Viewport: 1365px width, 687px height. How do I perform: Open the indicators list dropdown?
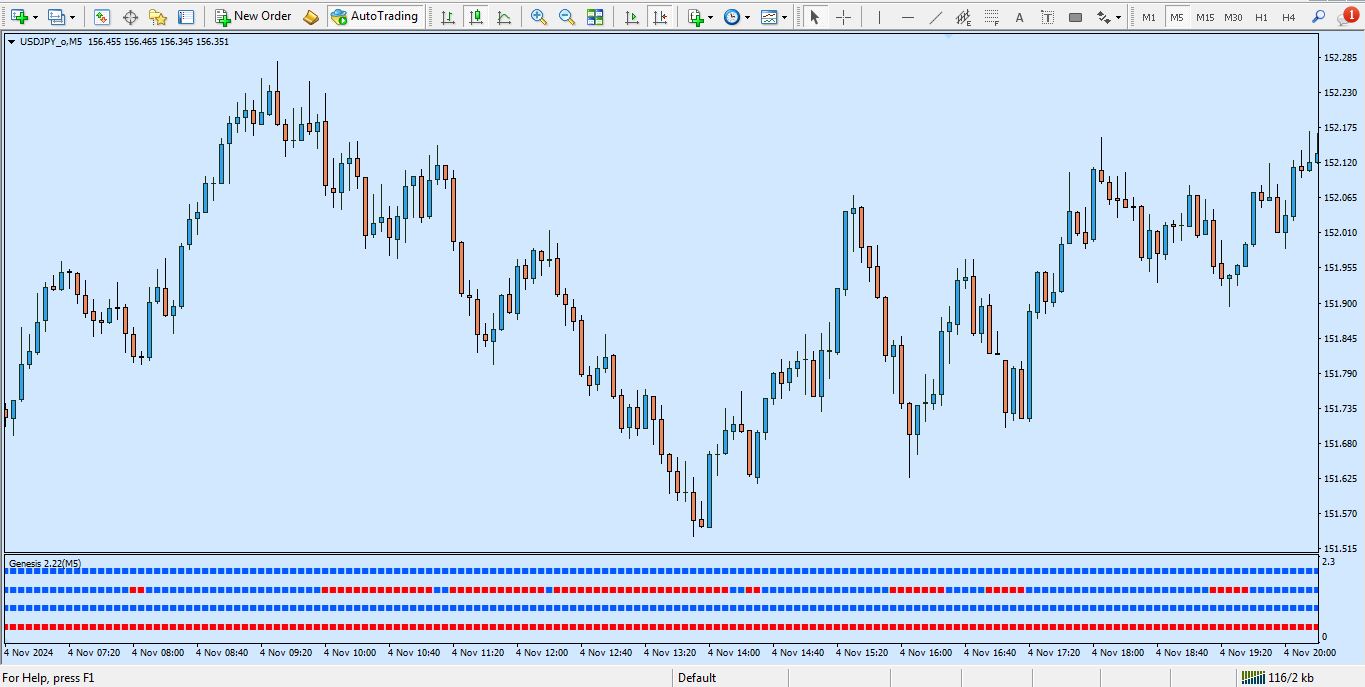[x=710, y=17]
